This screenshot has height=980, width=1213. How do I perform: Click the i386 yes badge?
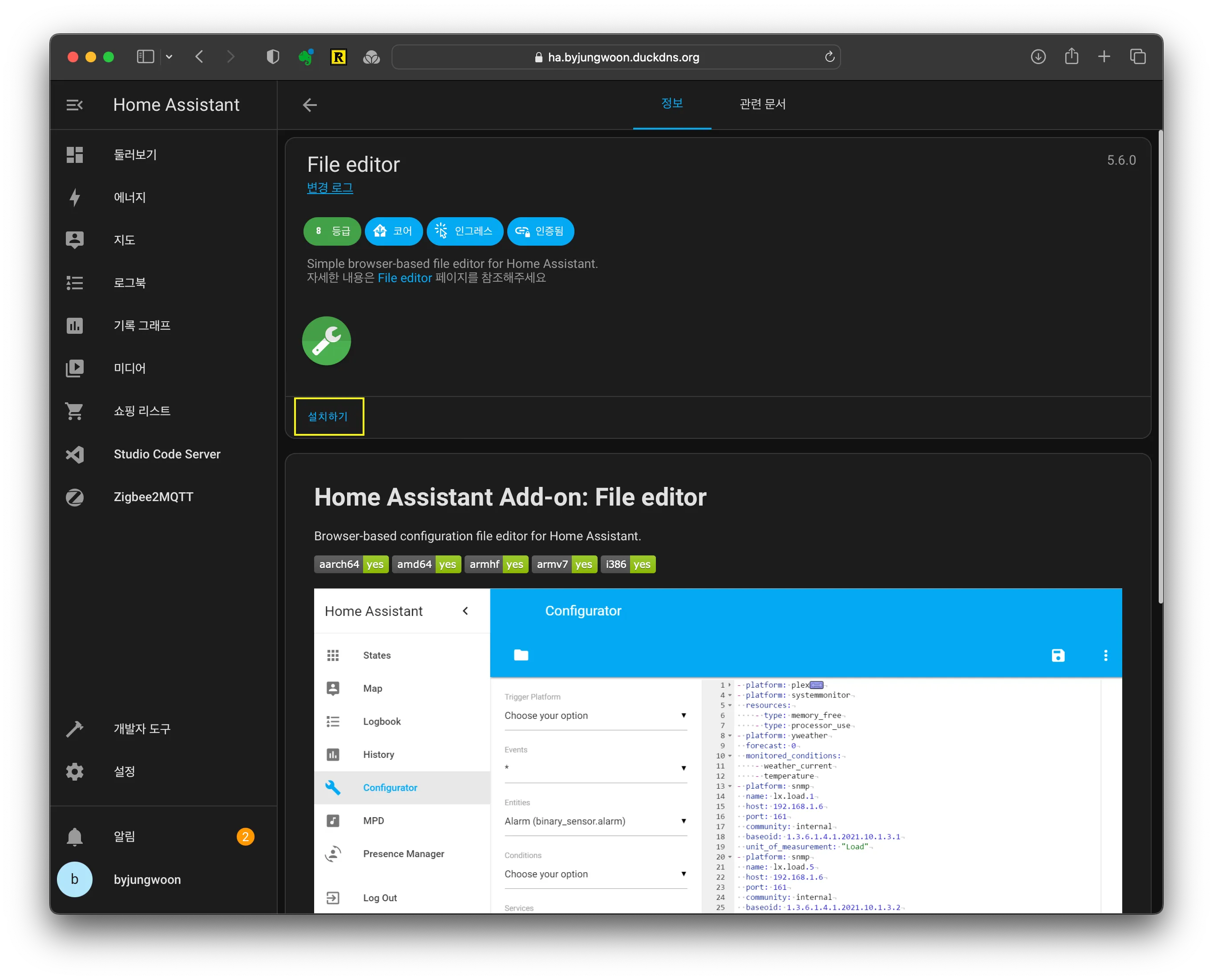(628, 564)
